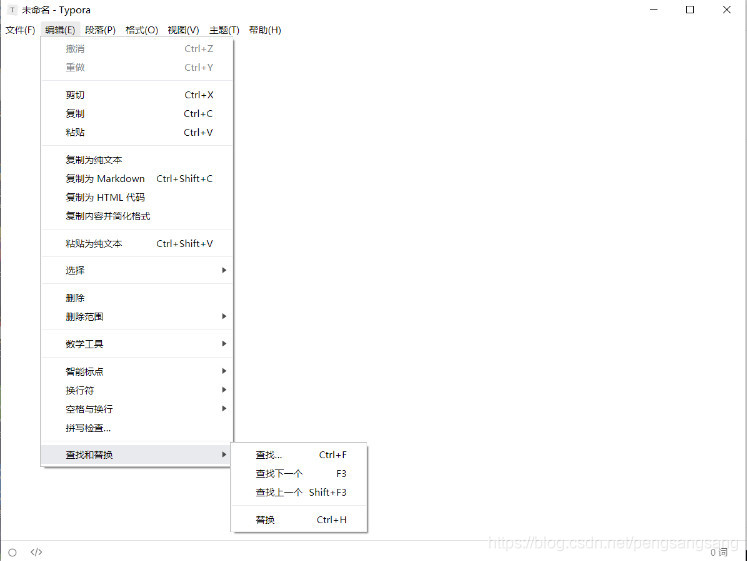
Task: Expand the 空格与换行 submenu
Action: tap(137, 409)
